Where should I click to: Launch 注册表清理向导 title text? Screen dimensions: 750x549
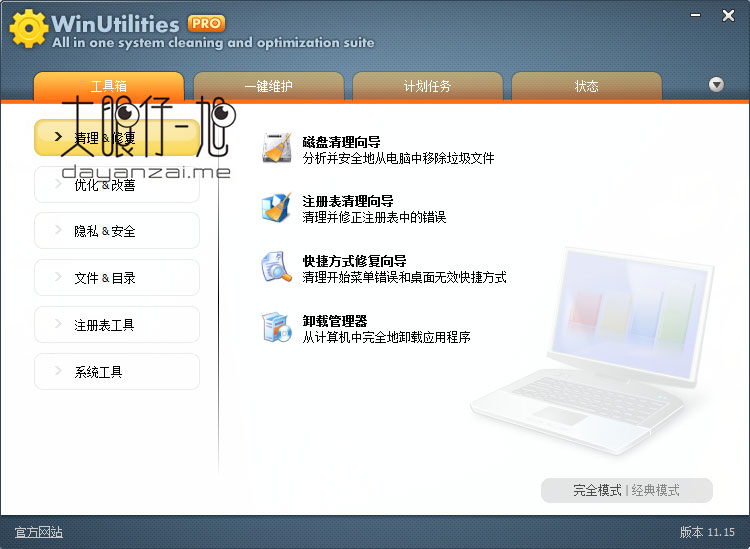click(x=348, y=201)
